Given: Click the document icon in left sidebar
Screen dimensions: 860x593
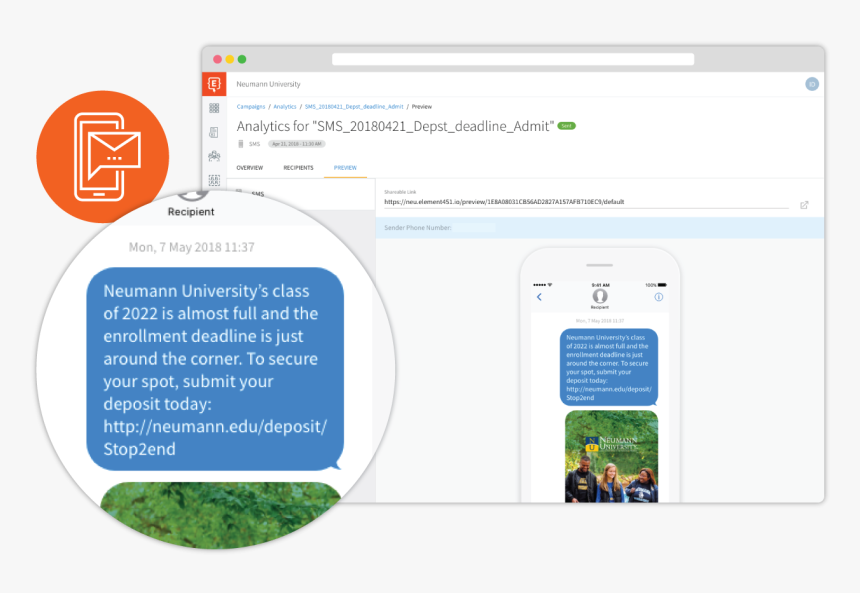Looking at the screenshot, I should tap(214, 132).
